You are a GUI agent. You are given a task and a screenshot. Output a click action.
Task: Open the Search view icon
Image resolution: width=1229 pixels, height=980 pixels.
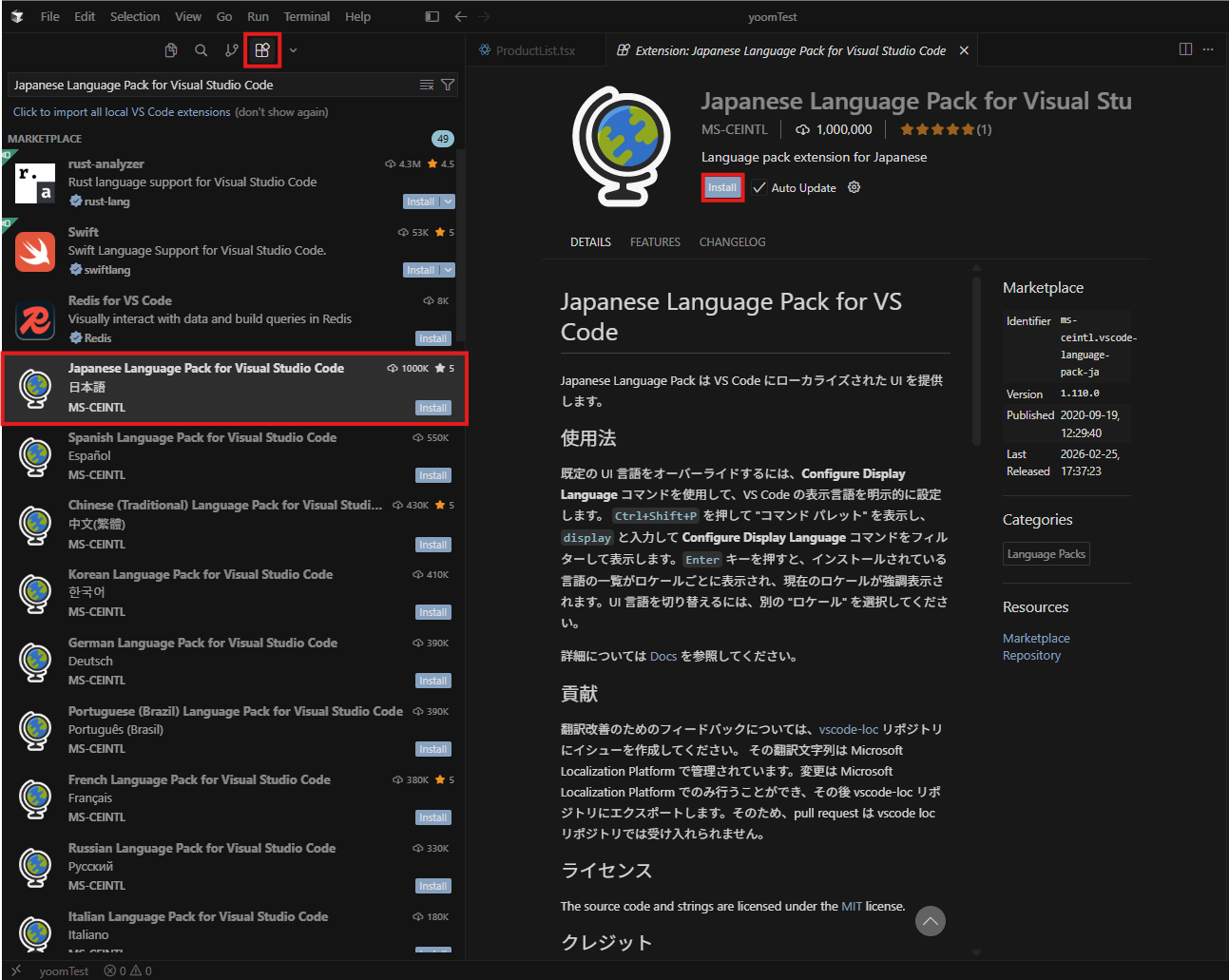click(202, 50)
